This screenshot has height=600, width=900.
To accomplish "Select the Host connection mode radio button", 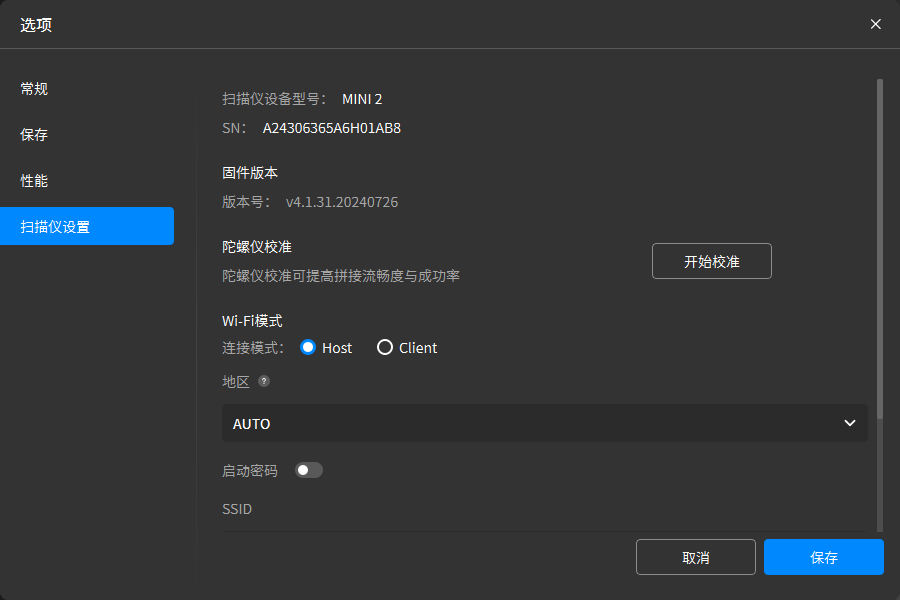I will [x=308, y=347].
